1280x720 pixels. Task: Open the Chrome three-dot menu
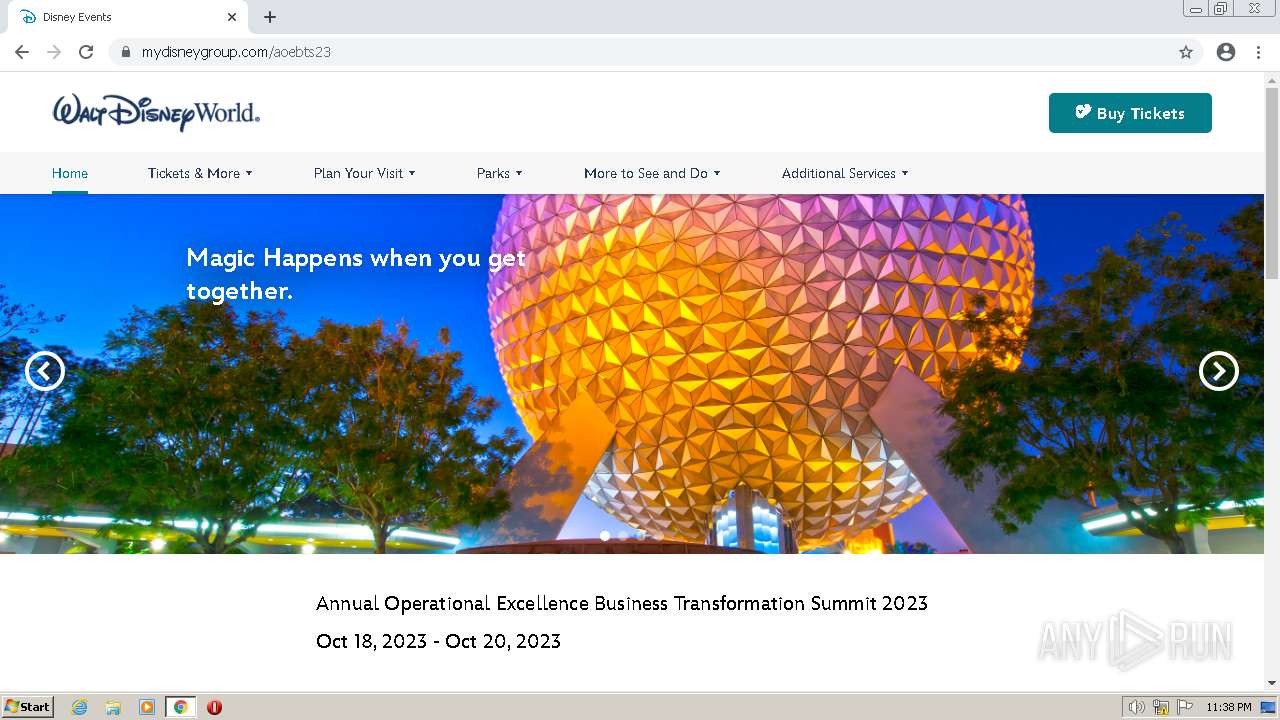coord(1258,52)
